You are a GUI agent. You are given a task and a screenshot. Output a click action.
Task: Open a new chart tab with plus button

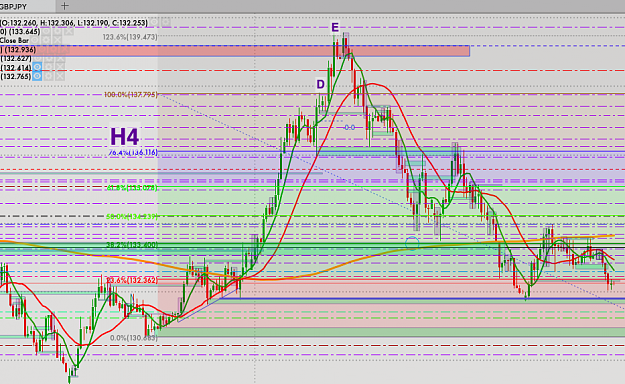tap(65, 6)
